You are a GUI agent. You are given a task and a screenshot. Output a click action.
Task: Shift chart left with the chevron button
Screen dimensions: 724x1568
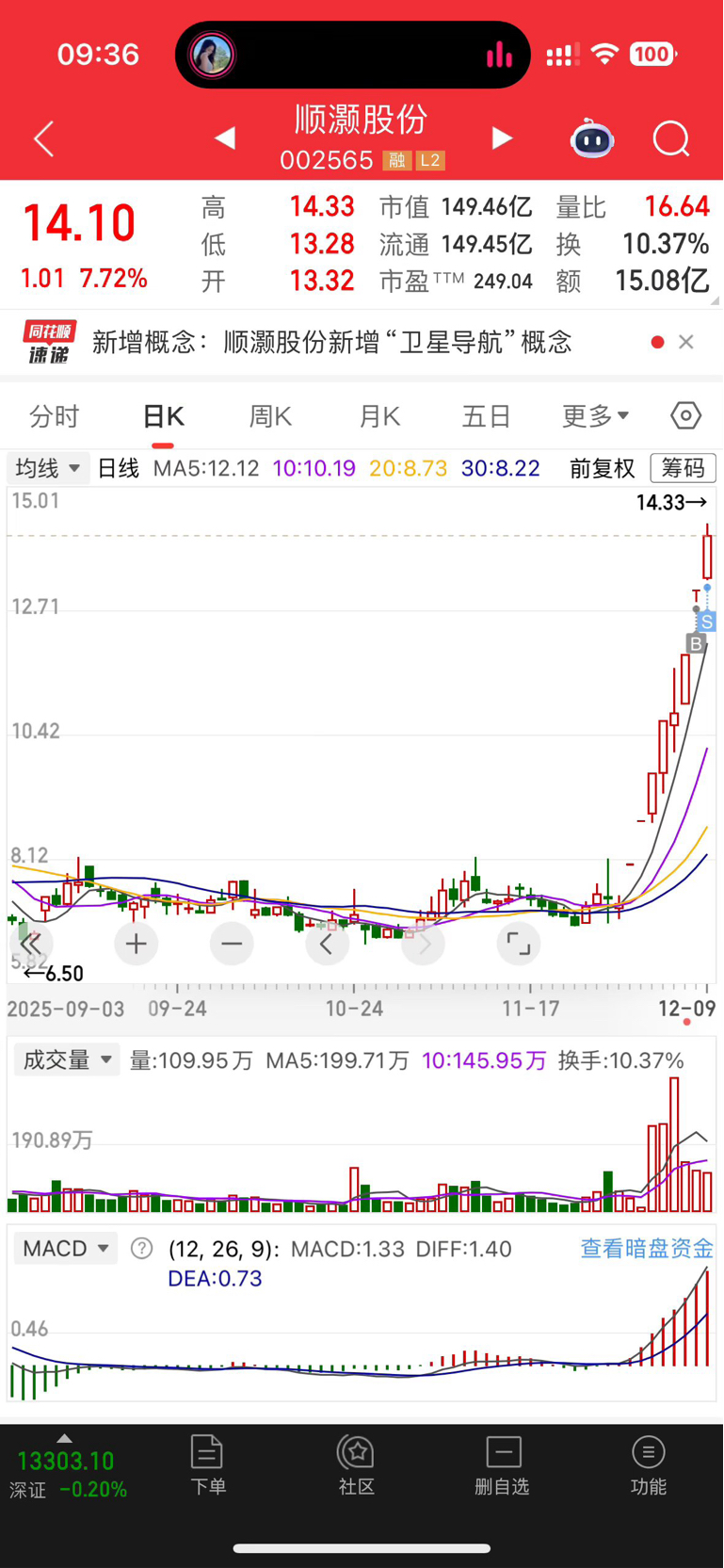point(327,944)
